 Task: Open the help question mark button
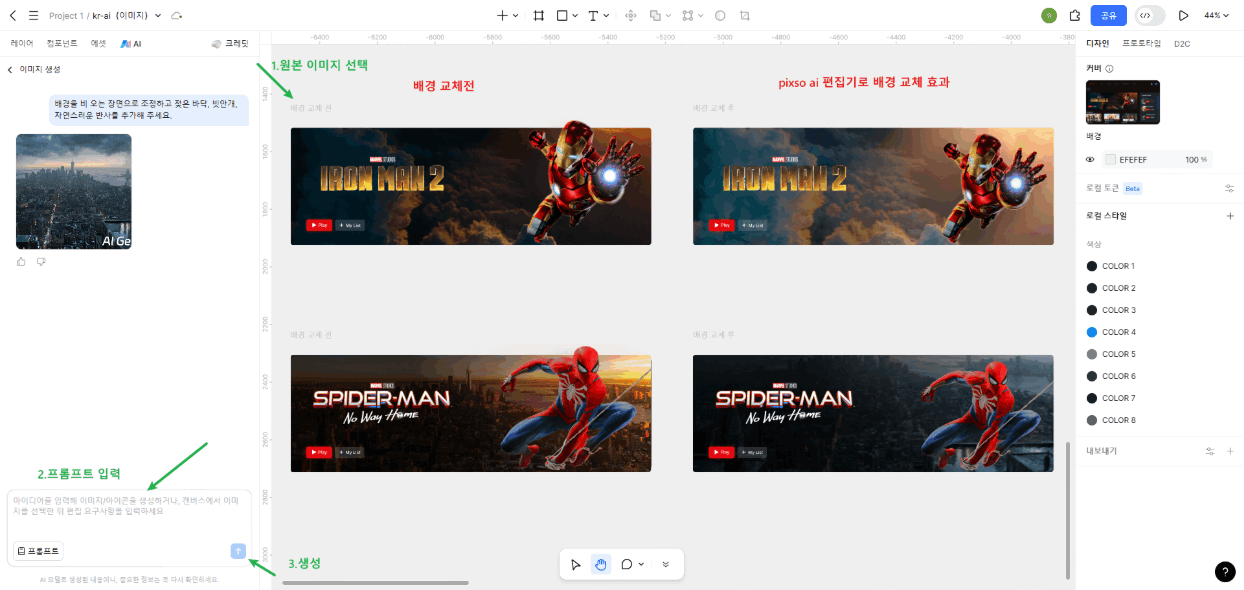point(1225,571)
